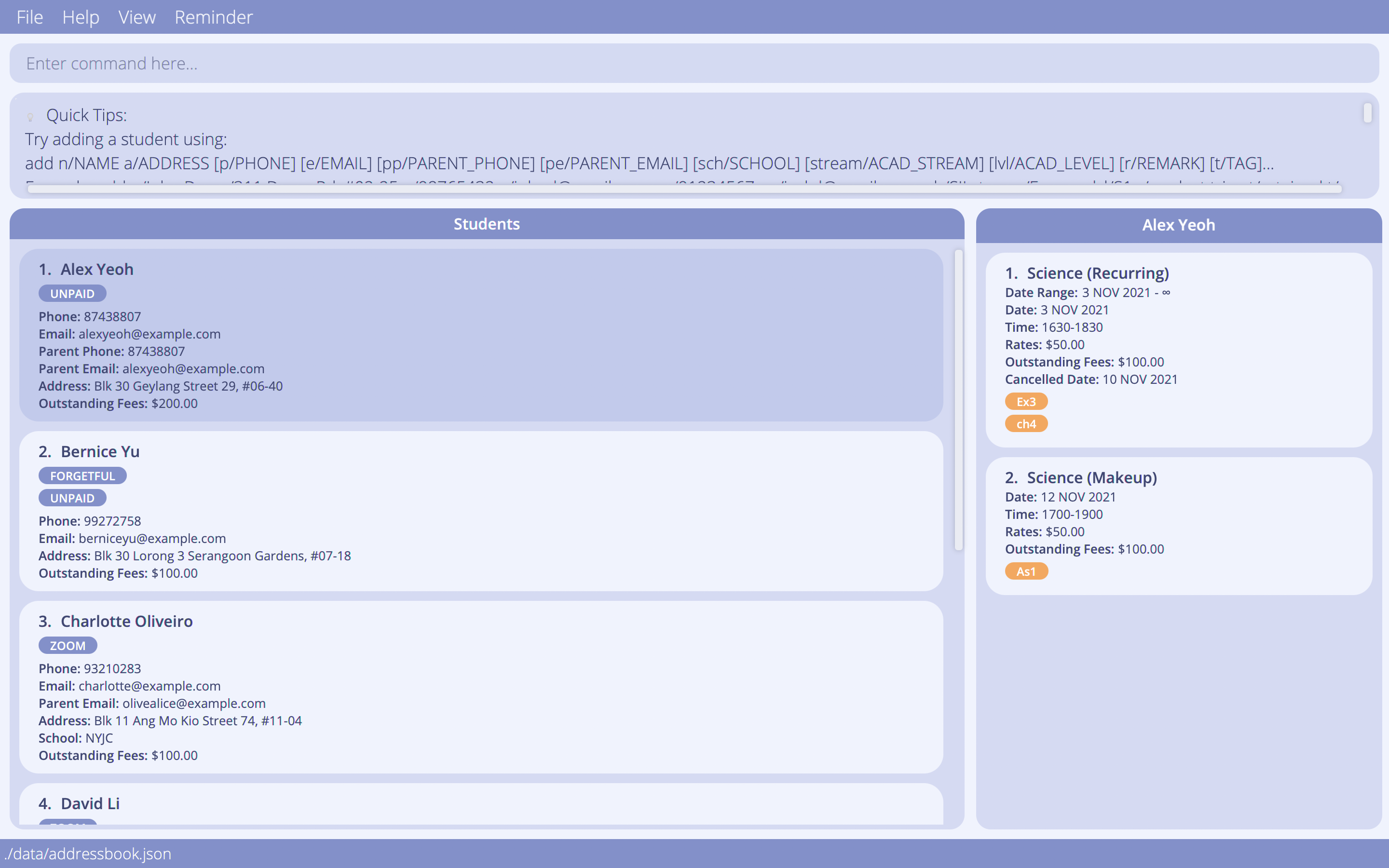The width and height of the screenshot is (1389, 868).
Task: Click Bernice Yu's FORGETFUL tag
Action: (x=82, y=476)
